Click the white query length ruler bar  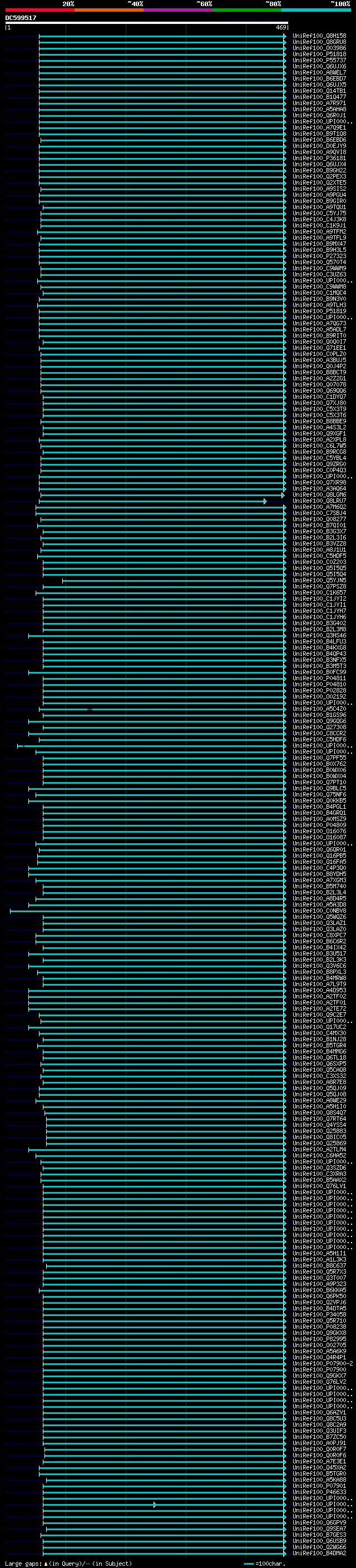coord(146,23)
